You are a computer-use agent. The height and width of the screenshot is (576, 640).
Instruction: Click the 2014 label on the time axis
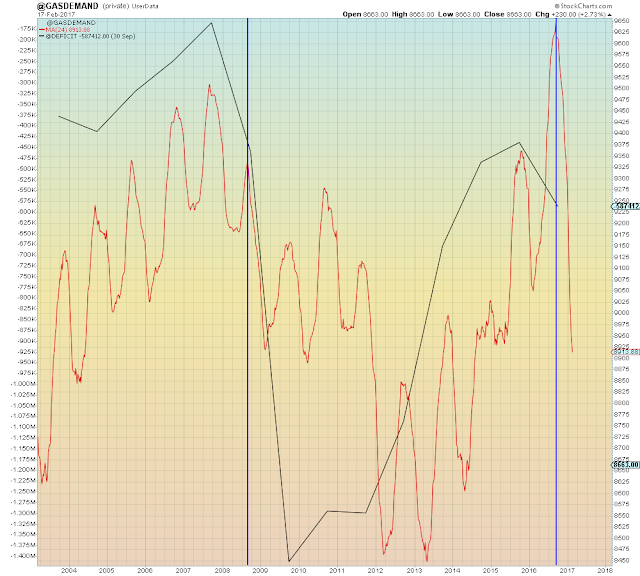pos(452,571)
